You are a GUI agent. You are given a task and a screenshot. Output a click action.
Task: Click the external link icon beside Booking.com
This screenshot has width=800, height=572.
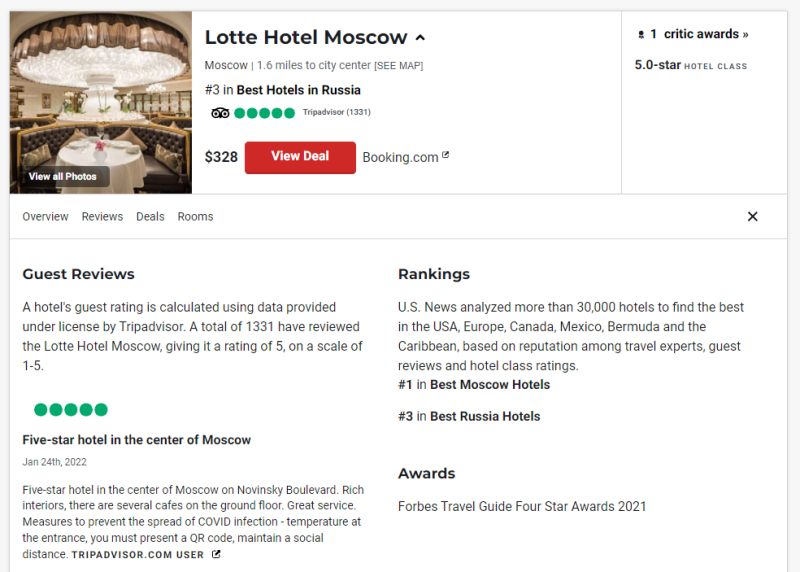(x=446, y=156)
